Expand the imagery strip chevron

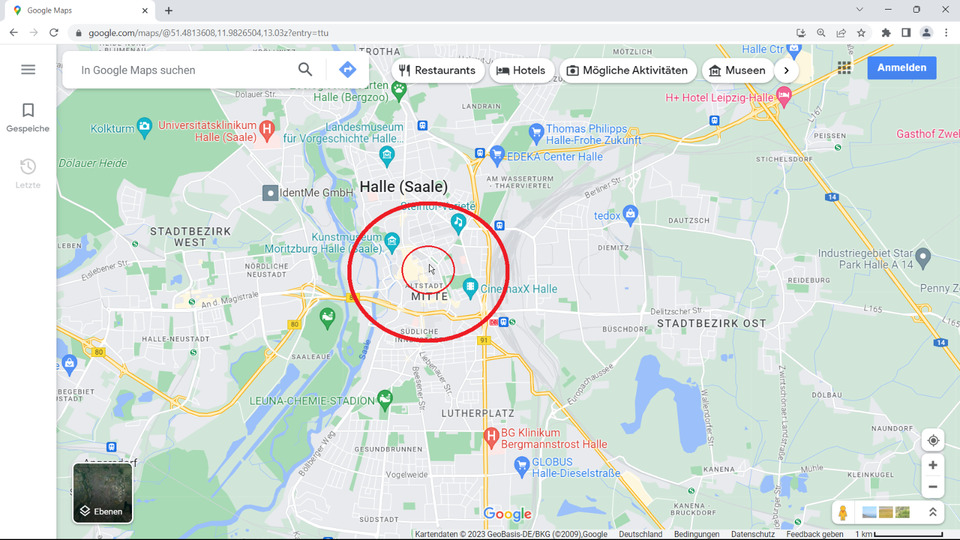pos(932,512)
